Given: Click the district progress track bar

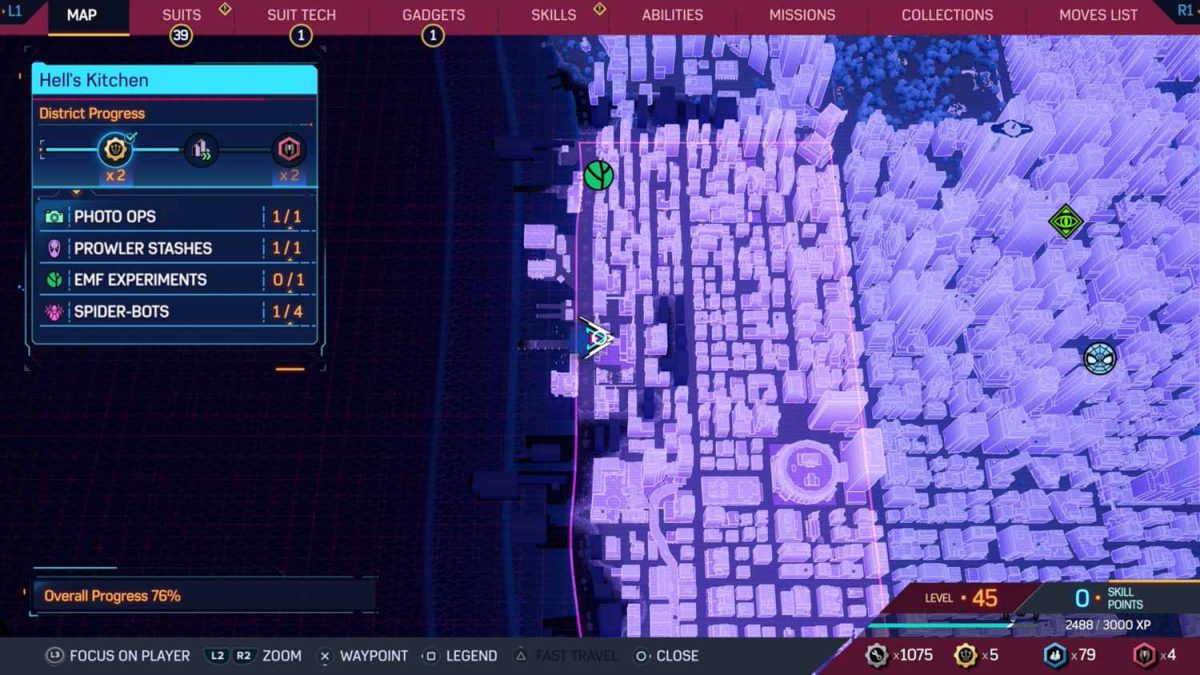Looking at the screenshot, I should pos(175,151).
